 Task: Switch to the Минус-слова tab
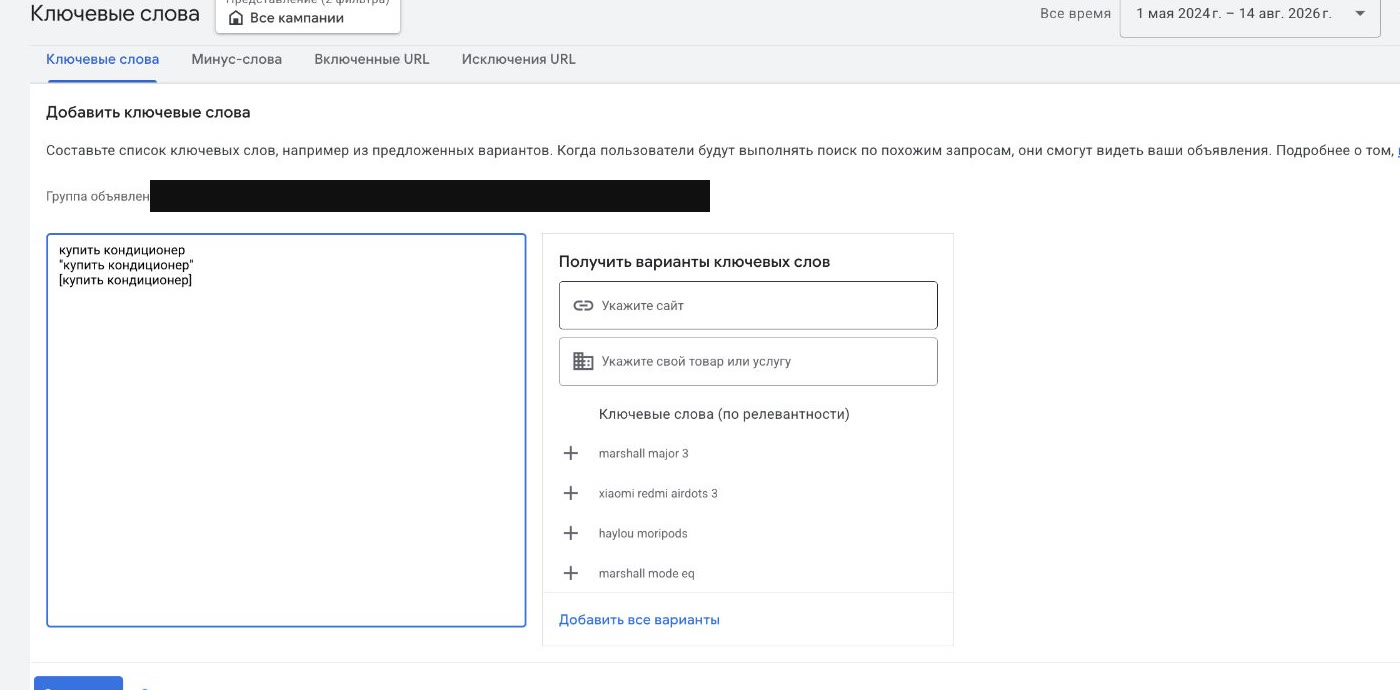click(x=236, y=60)
